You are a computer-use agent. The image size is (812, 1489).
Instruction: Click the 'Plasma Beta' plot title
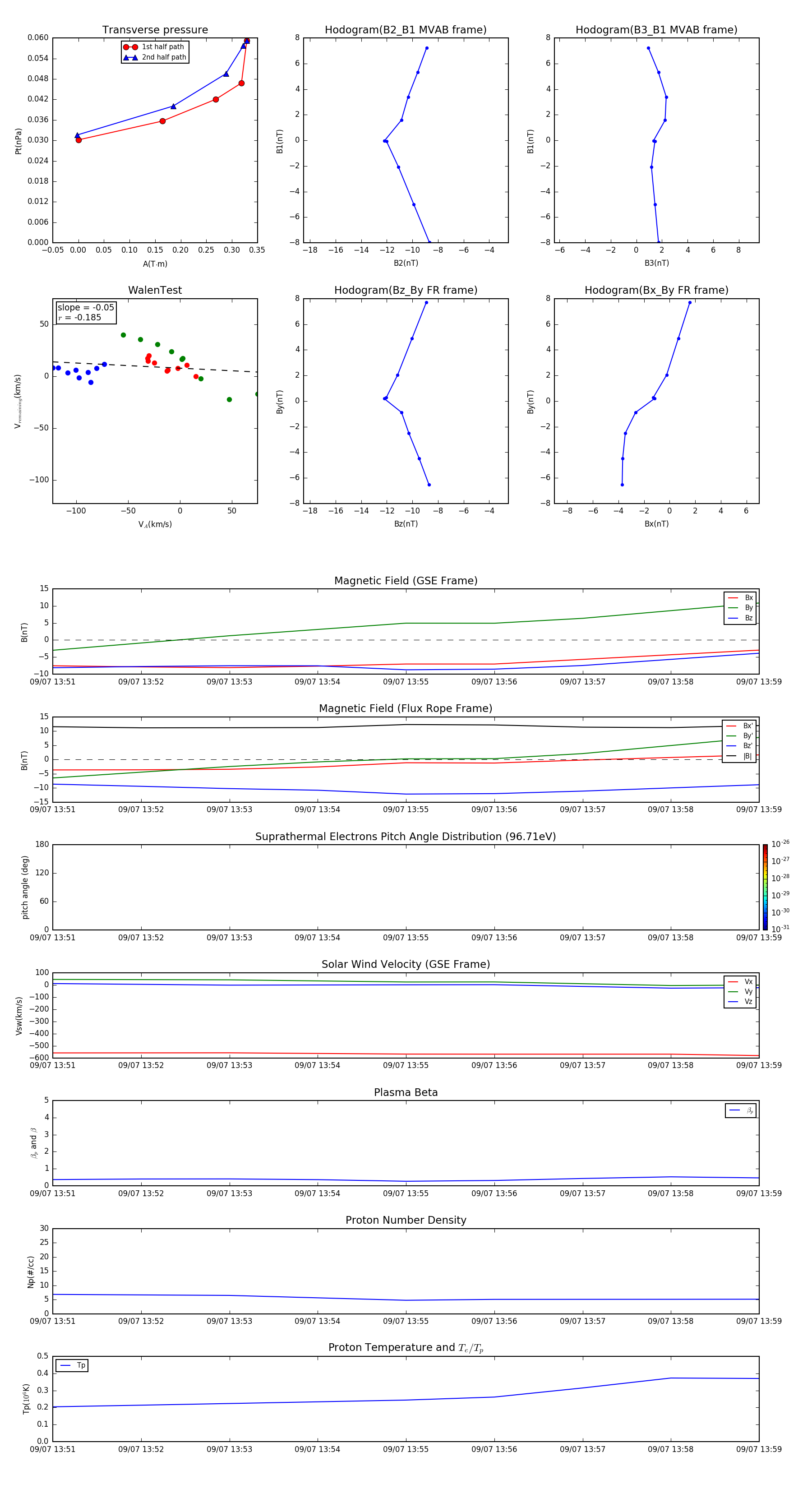tap(406, 1092)
